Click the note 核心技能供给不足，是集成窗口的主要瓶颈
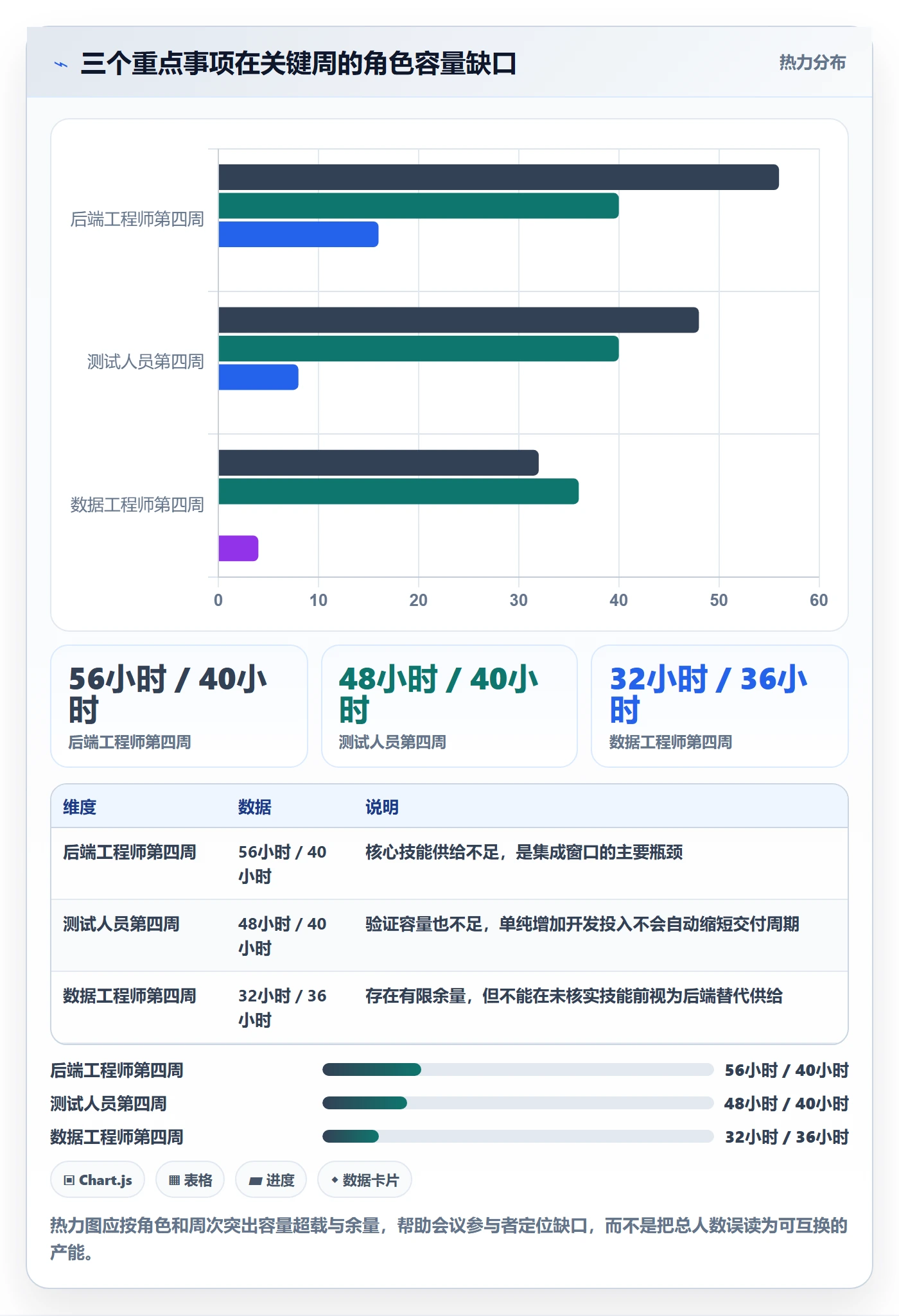899x1316 pixels. pyautogui.click(x=524, y=852)
